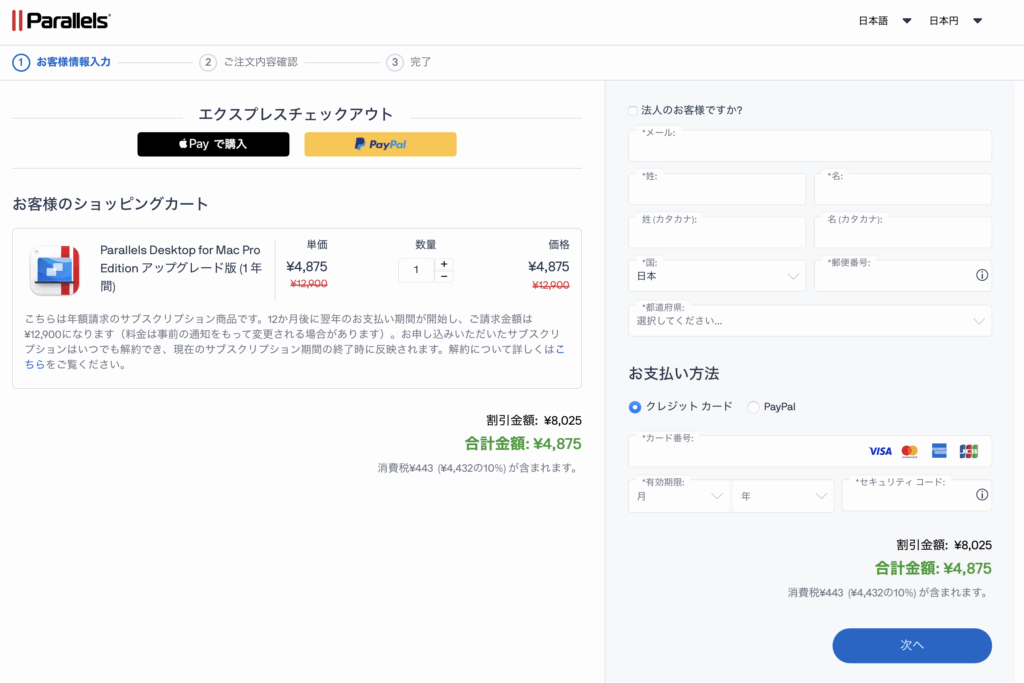
Task: Click the Parallels Desktop product icon
Action: pyautogui.click(x=55, y=270)
